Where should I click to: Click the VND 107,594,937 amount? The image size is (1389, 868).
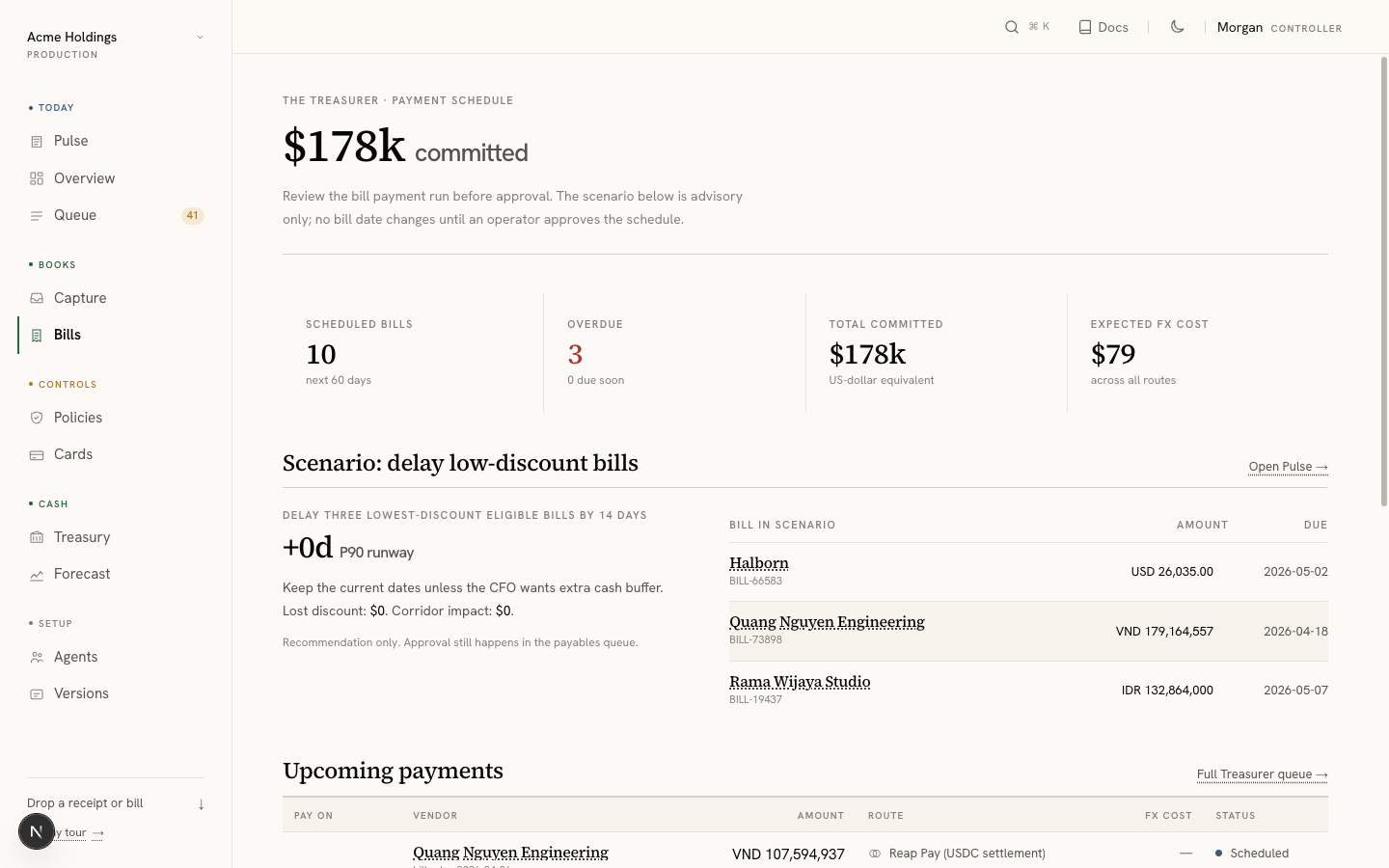click(x=788, y=854)
